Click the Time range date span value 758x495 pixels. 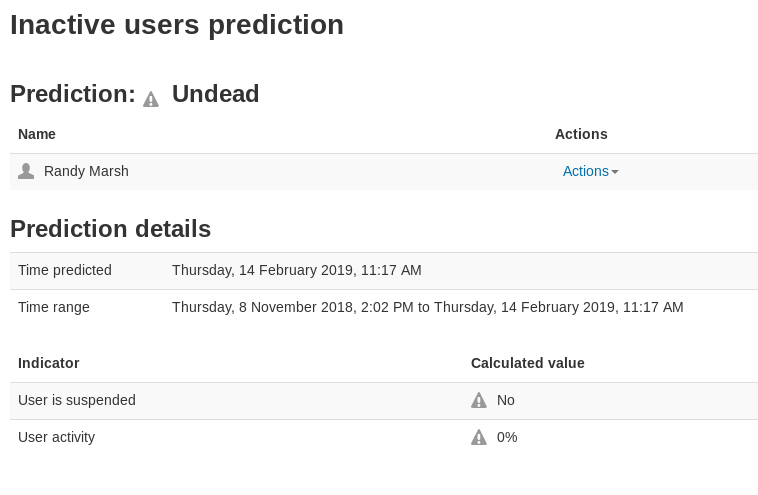(x=428, y=307)
